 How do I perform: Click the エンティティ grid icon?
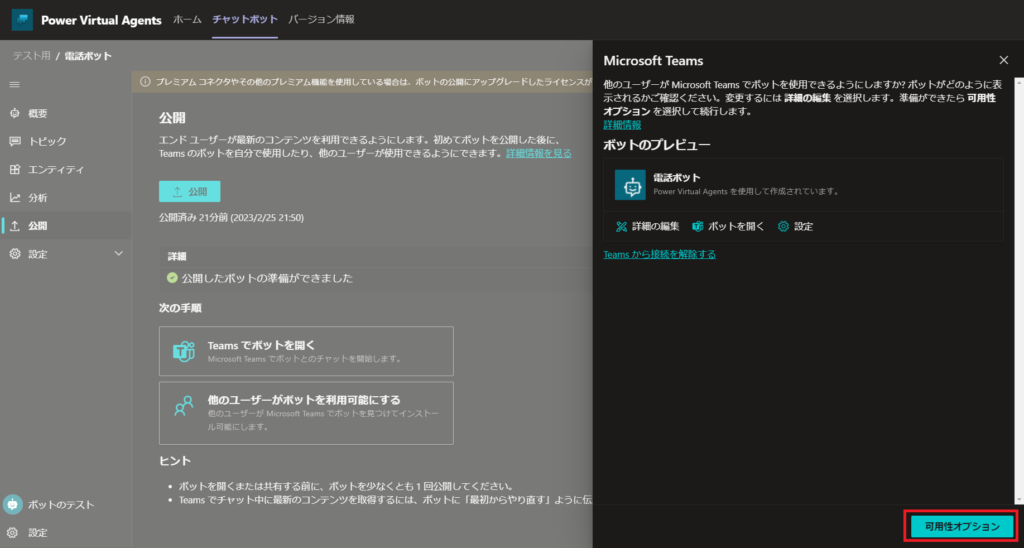(15, 170)
